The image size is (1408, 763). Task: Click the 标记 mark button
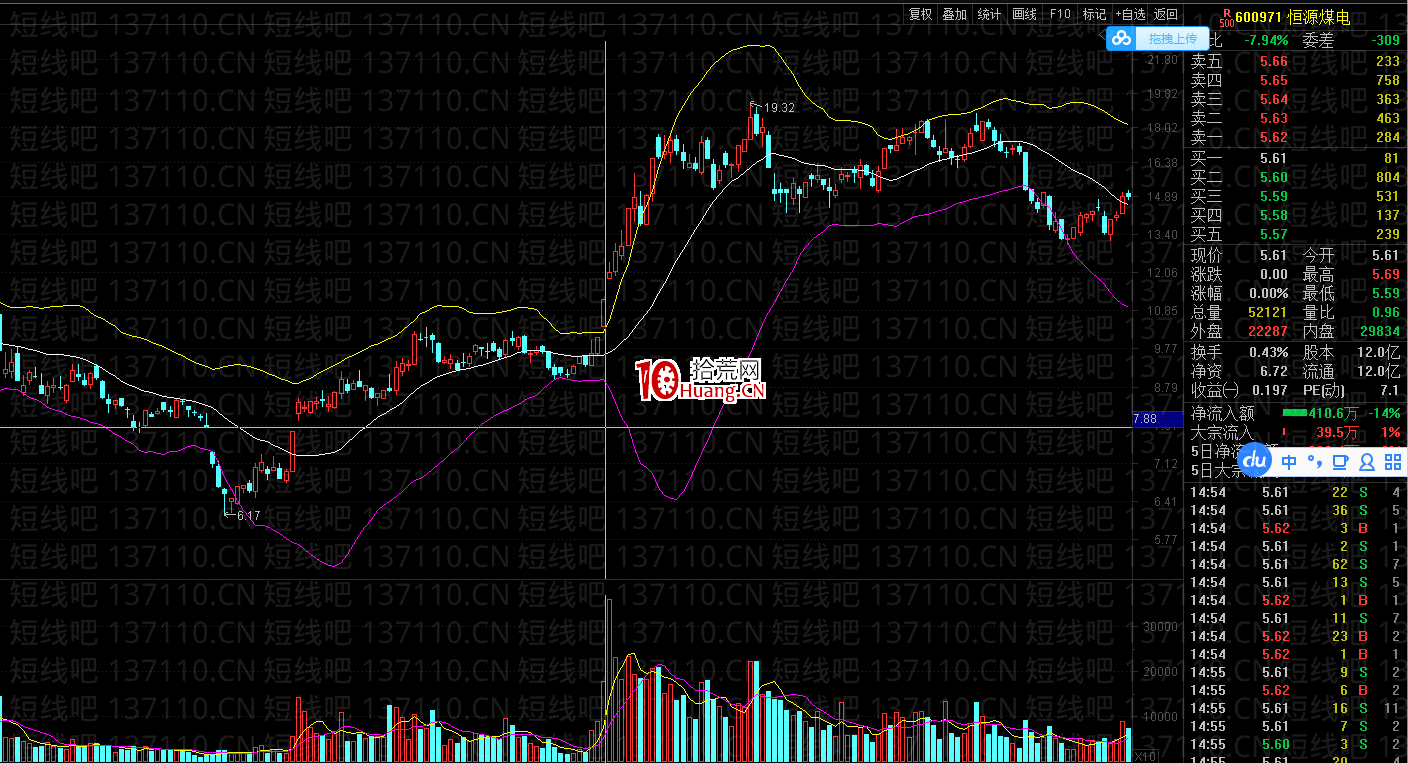pos(1094,14)
